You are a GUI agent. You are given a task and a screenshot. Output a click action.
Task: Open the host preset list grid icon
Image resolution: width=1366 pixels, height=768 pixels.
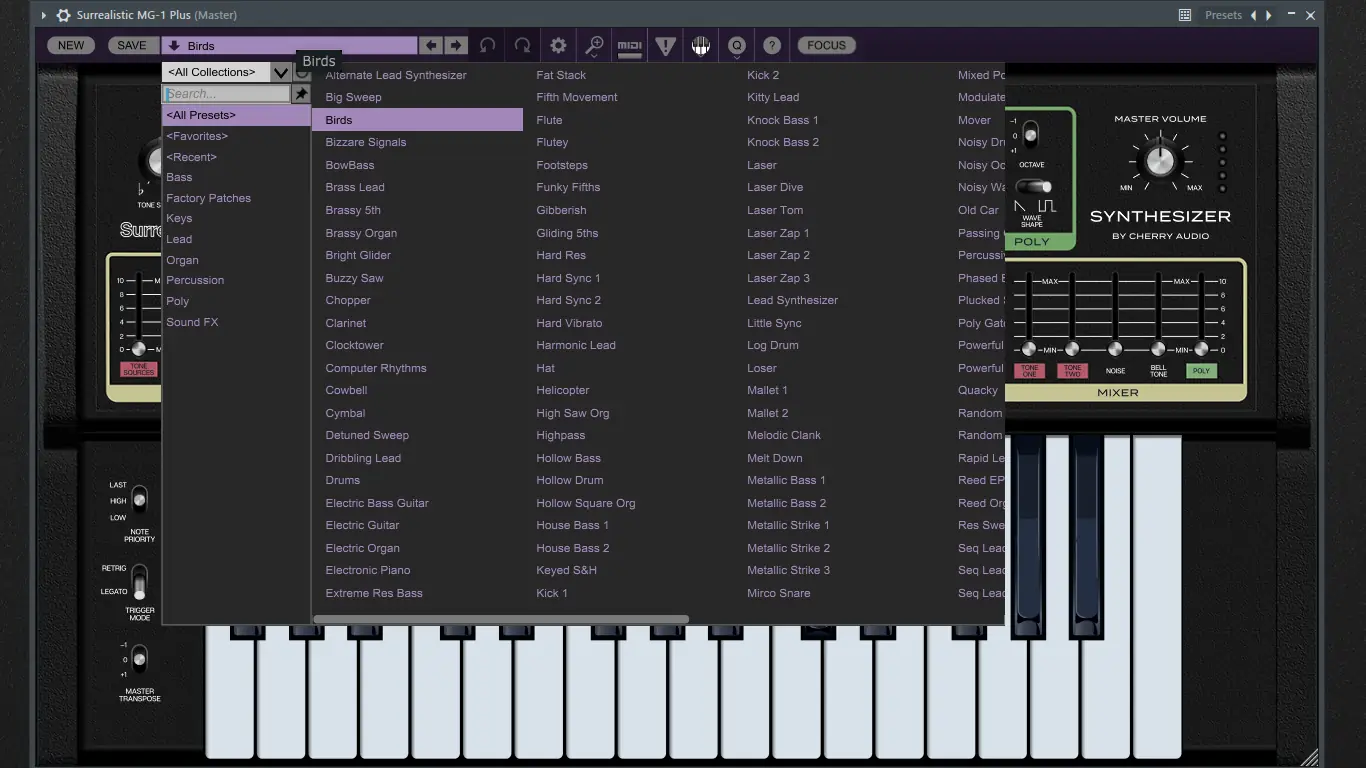point(1185,15)
